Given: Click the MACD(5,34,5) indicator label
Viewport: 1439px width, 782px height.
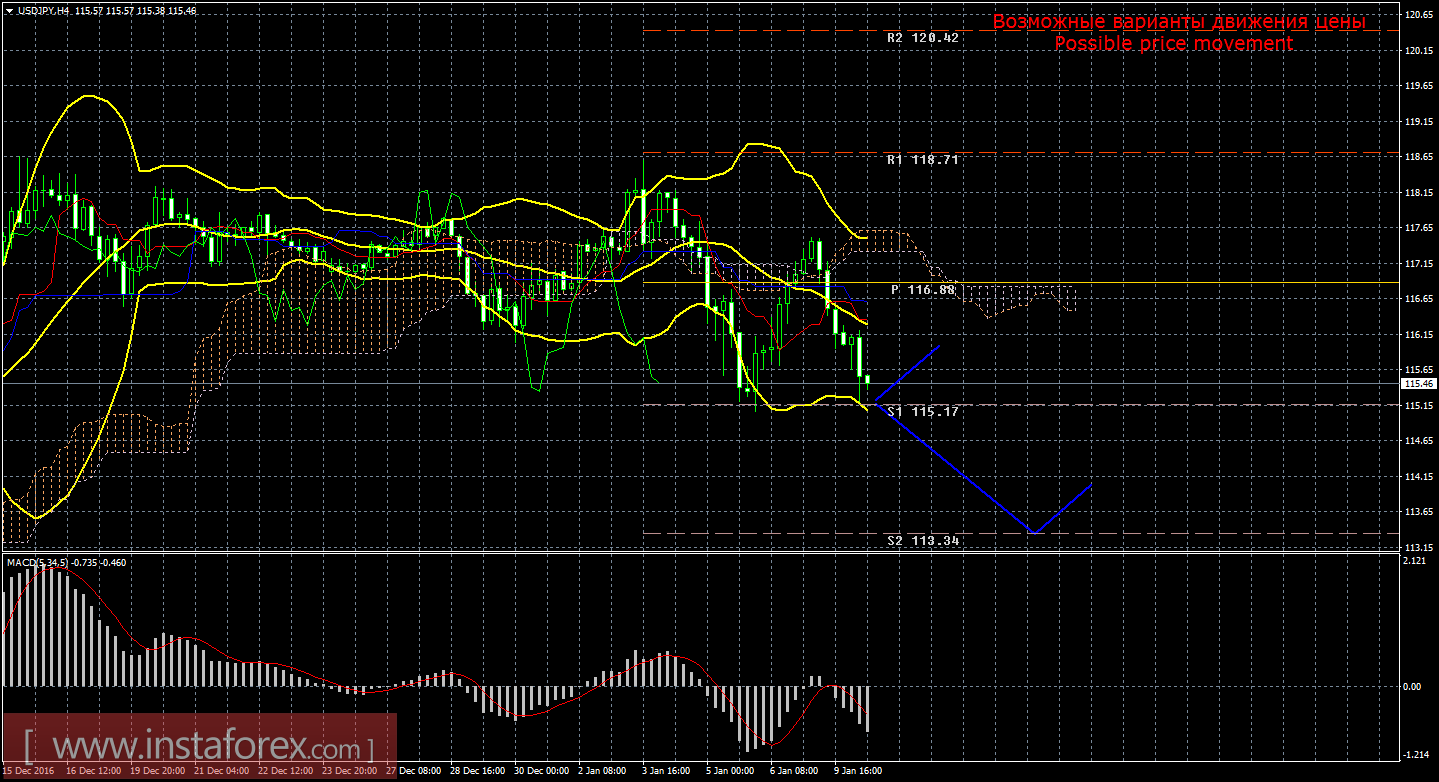Looking at the screenshot, I should point(38,563).
